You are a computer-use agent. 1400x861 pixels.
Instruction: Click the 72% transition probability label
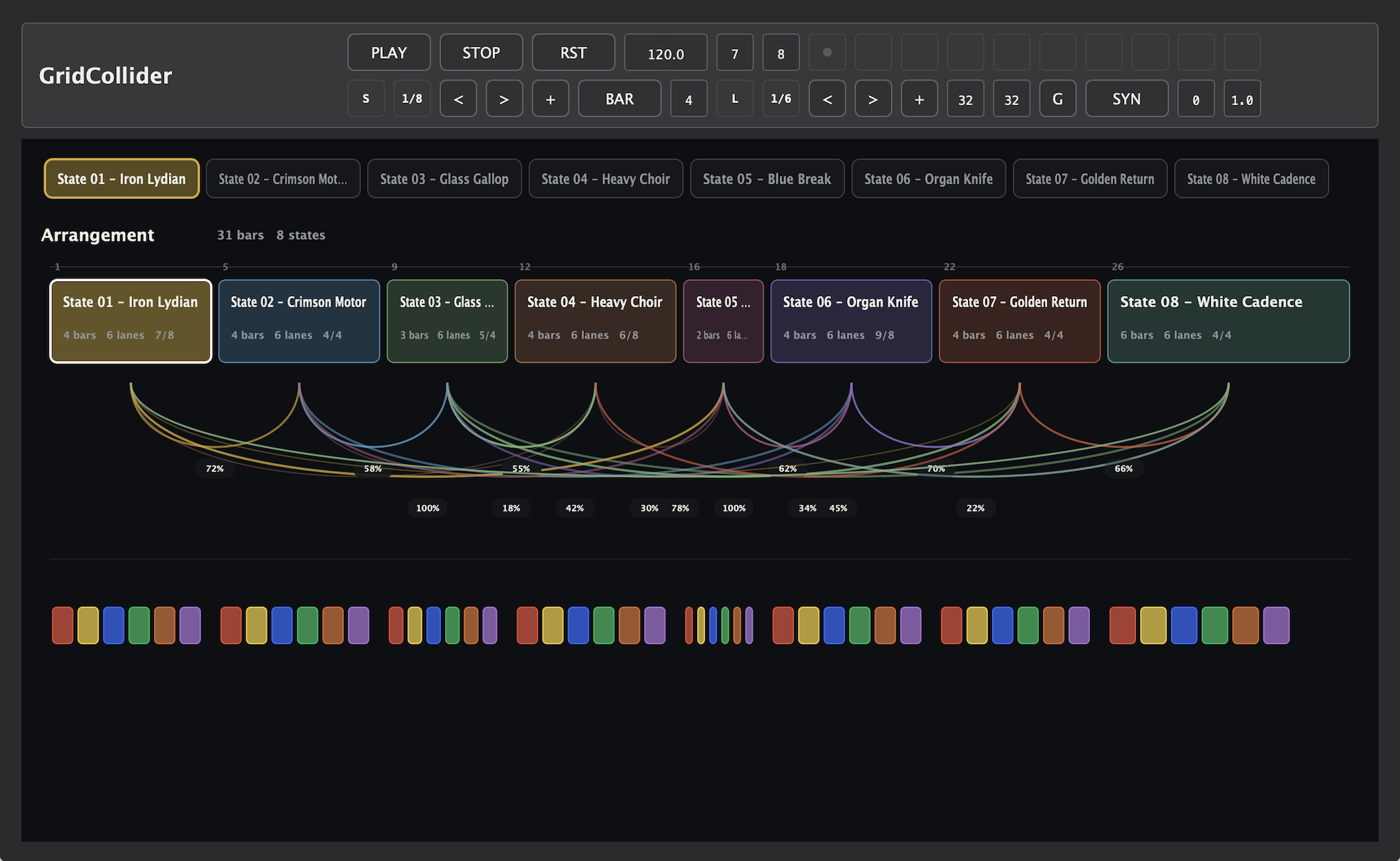215,468
